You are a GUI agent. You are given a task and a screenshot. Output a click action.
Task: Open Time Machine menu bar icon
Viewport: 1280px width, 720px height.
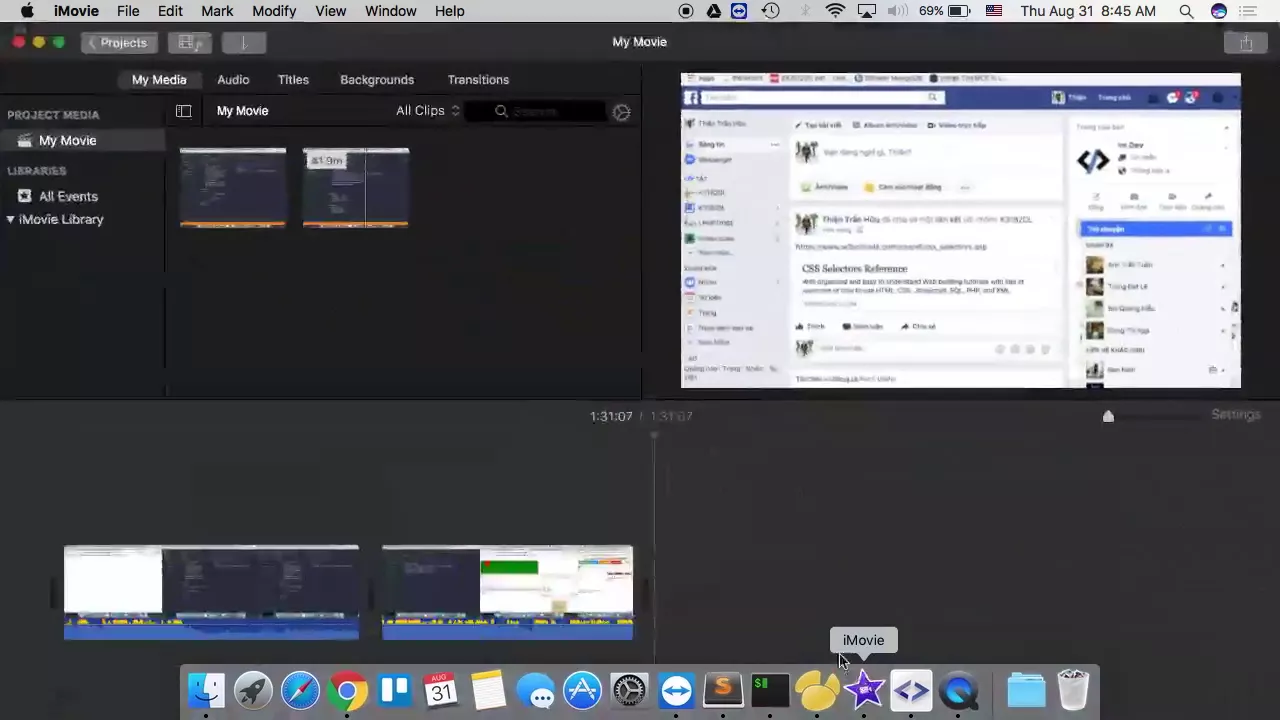(770, 11)
